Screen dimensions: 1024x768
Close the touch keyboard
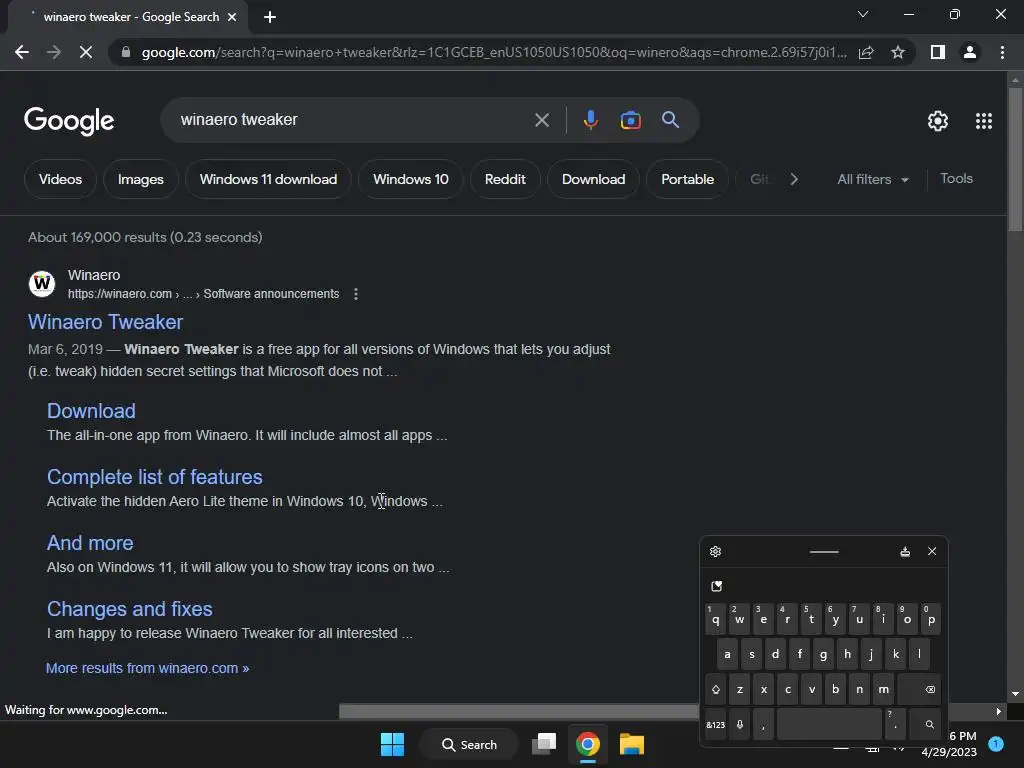932,552
